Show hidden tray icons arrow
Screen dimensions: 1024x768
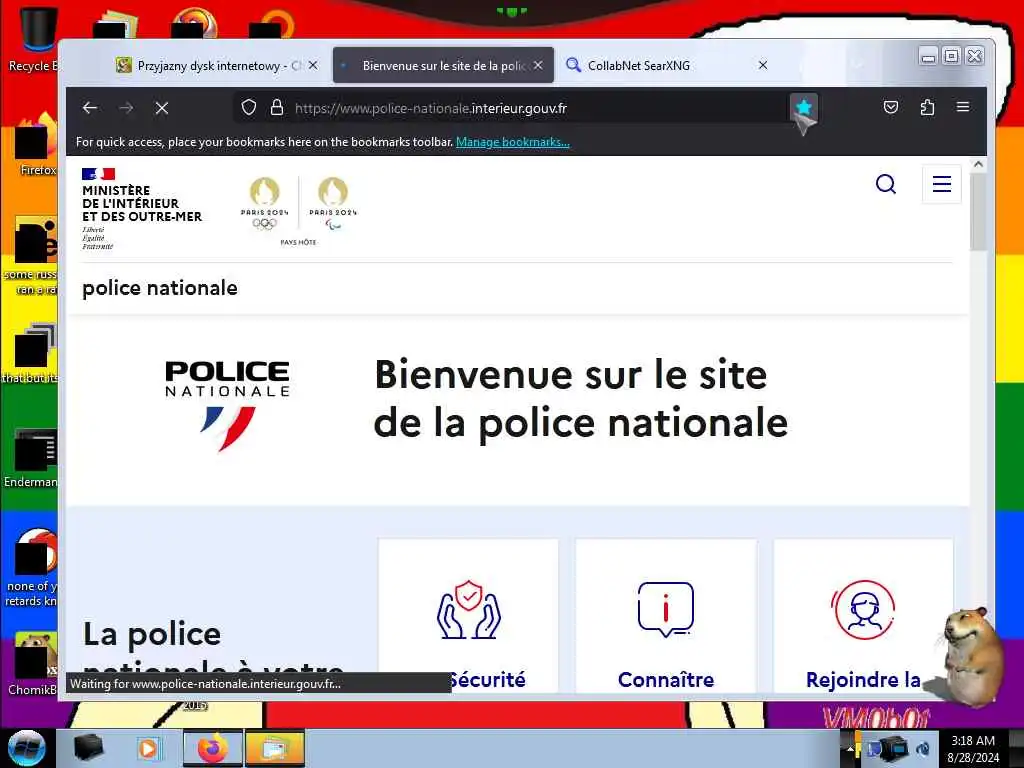(850, 749)
